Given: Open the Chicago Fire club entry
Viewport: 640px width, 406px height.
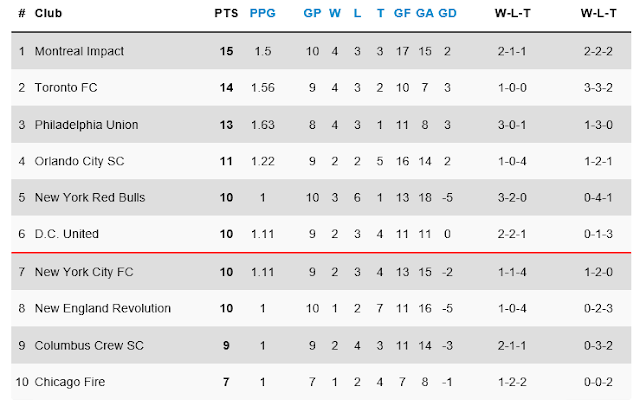Looking at the screenshot, I should [321, 382].
